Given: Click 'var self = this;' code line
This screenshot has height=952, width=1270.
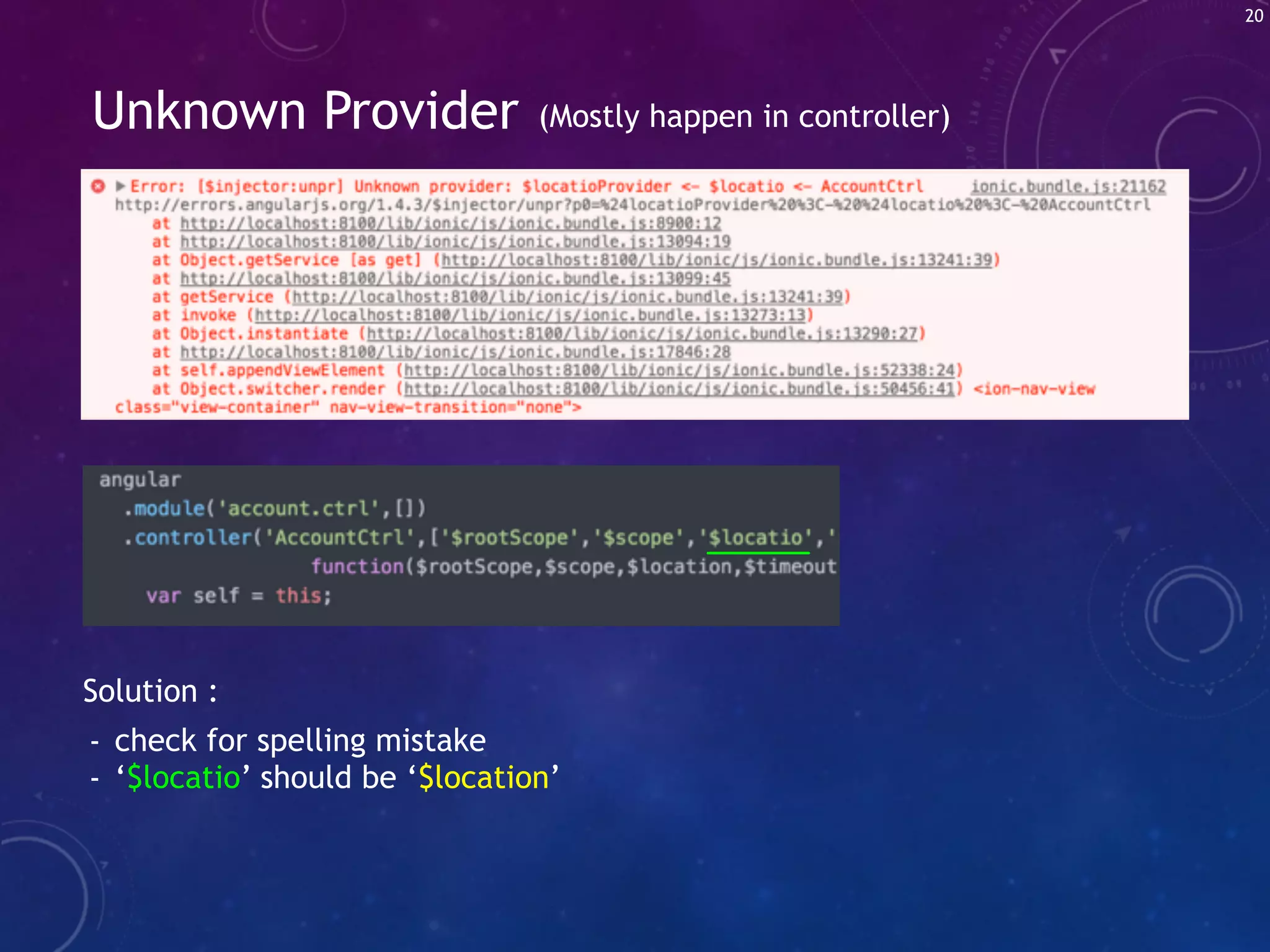Looking at the screenshot, I should 239,596.
